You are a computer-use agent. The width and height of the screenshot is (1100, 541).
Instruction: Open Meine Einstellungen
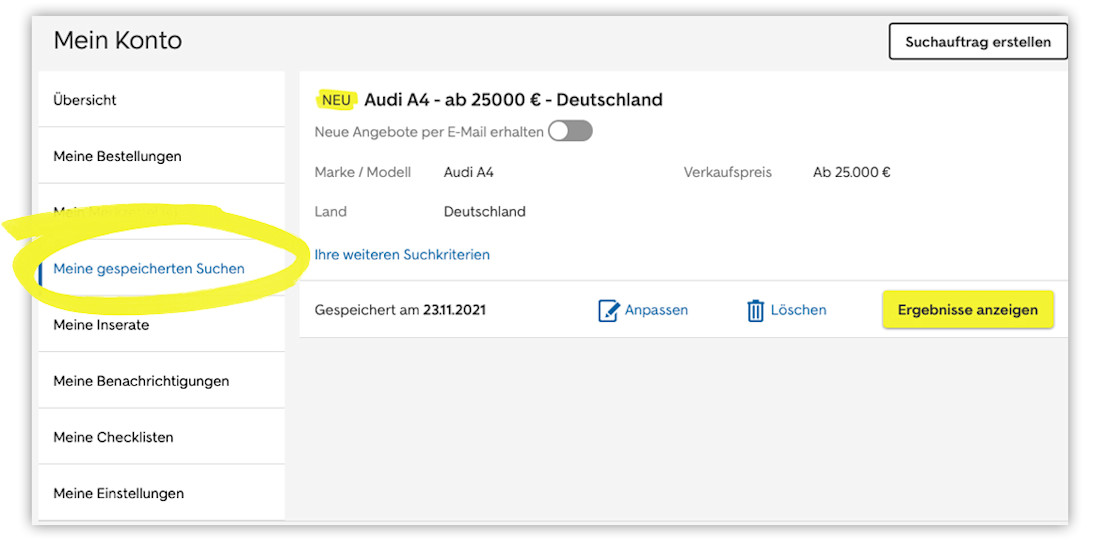pos(118,493)
